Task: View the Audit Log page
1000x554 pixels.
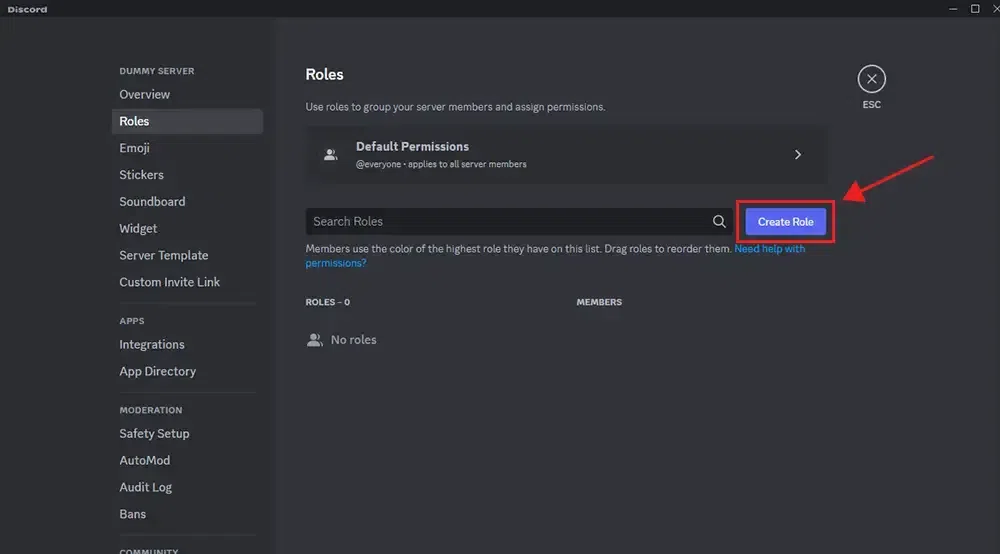Action: tap(145, 487)
